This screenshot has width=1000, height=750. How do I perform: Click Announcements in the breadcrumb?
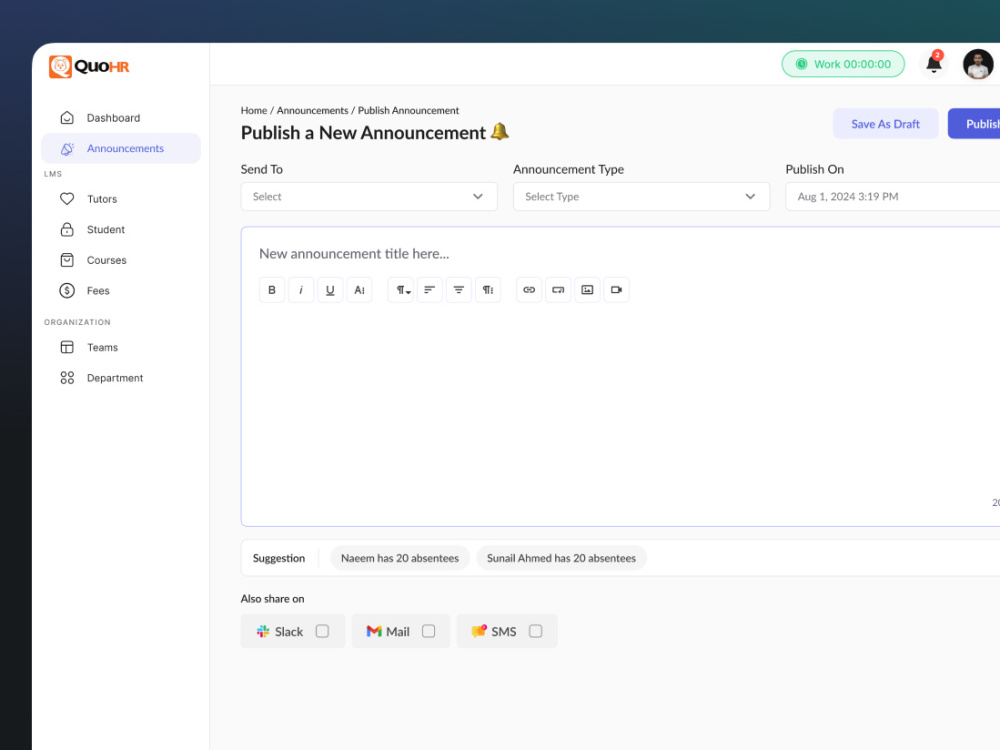click(x=312, y=110)
